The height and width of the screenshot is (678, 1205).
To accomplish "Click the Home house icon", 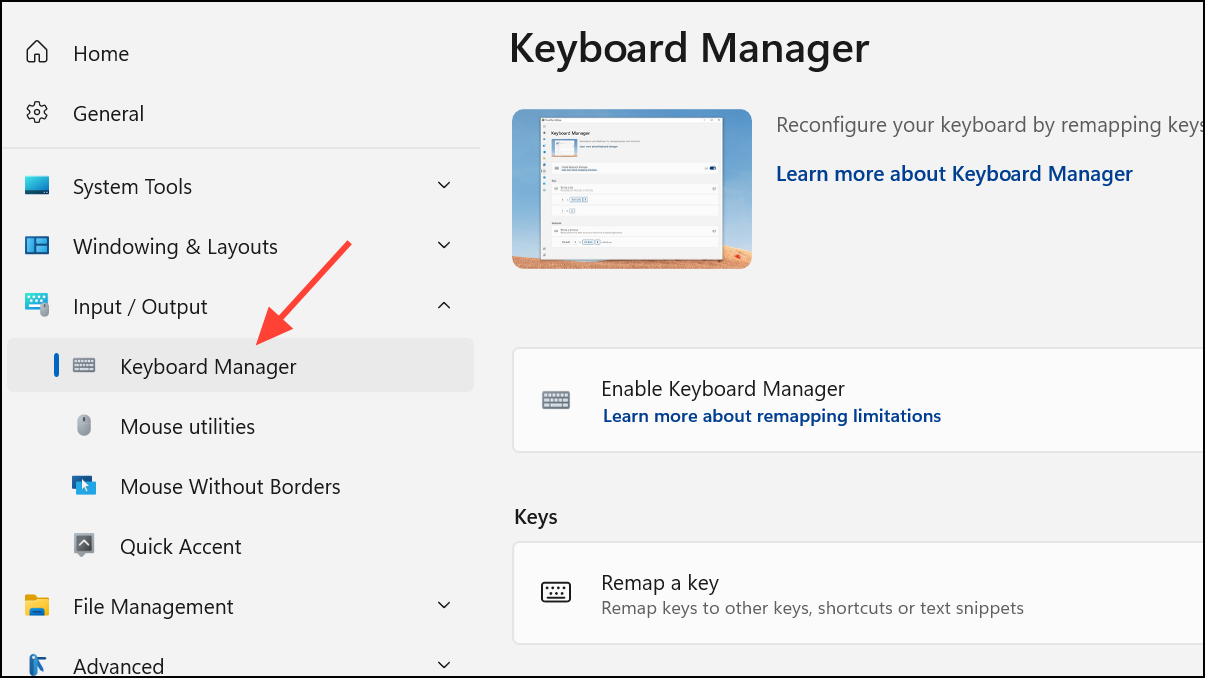I will tap(37, 53).
